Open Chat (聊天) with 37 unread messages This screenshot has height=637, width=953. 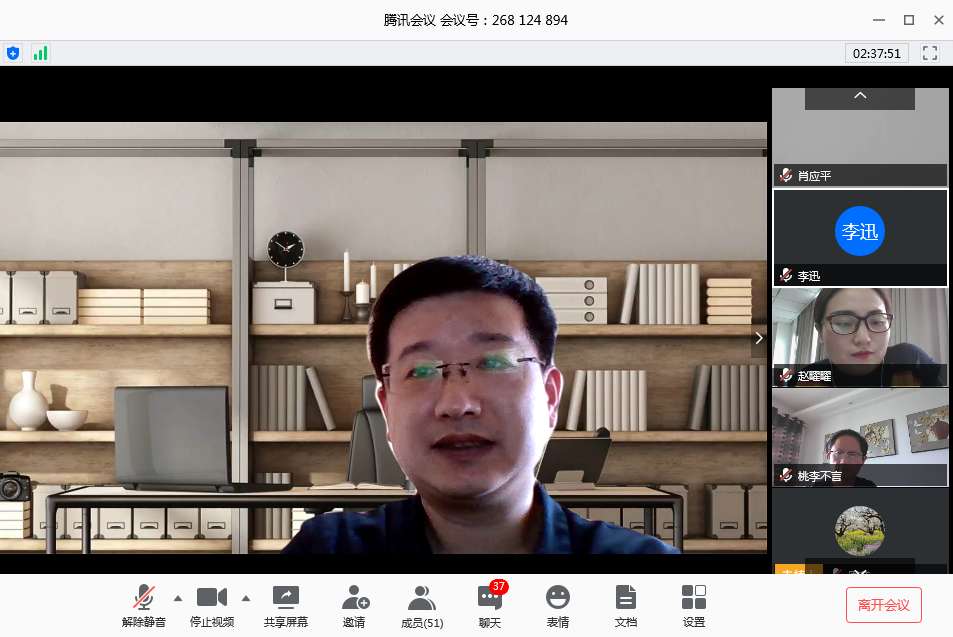489,606
